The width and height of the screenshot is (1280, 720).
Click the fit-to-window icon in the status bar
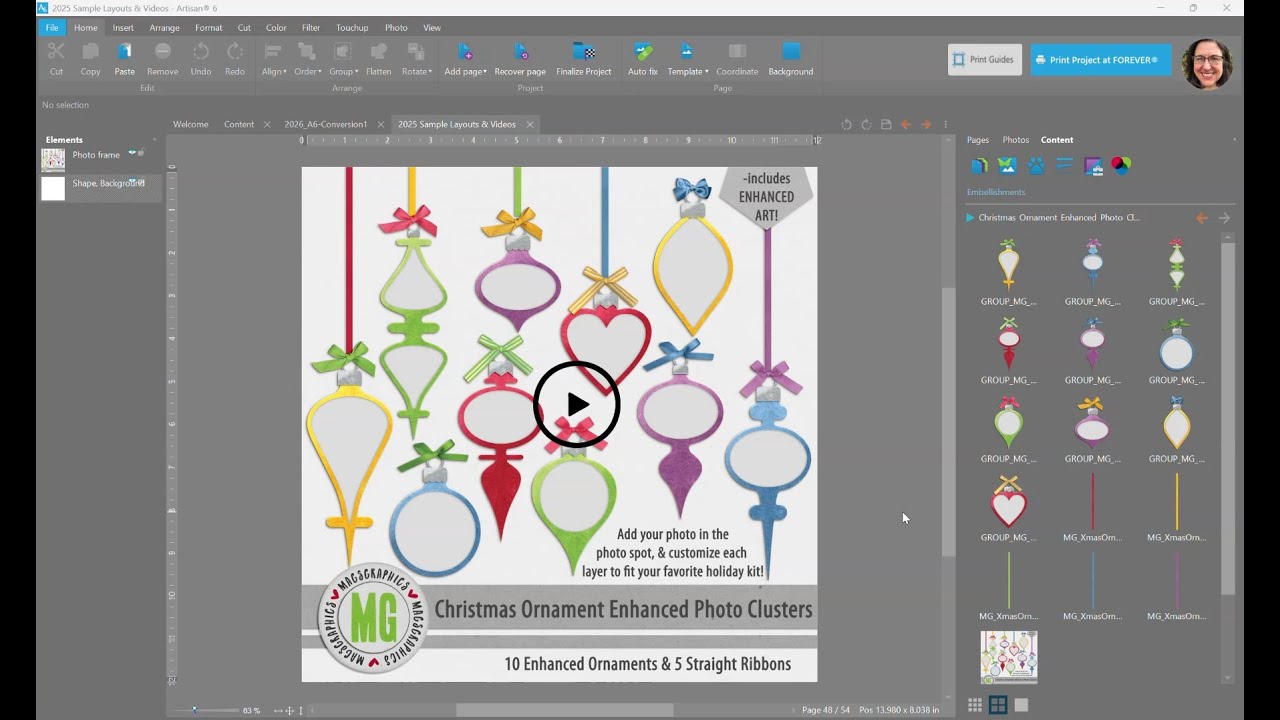pyautogui.click(x=289, y=710)
